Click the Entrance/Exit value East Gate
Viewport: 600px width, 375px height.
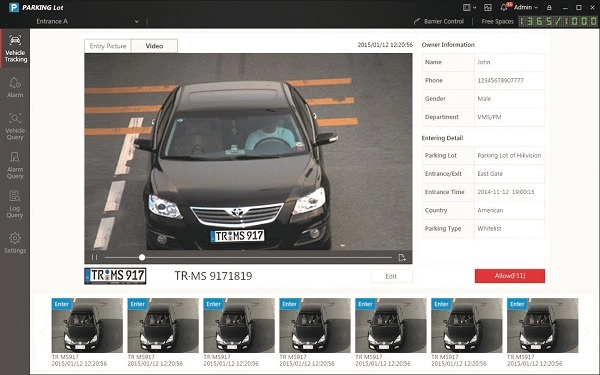(490, 174)
